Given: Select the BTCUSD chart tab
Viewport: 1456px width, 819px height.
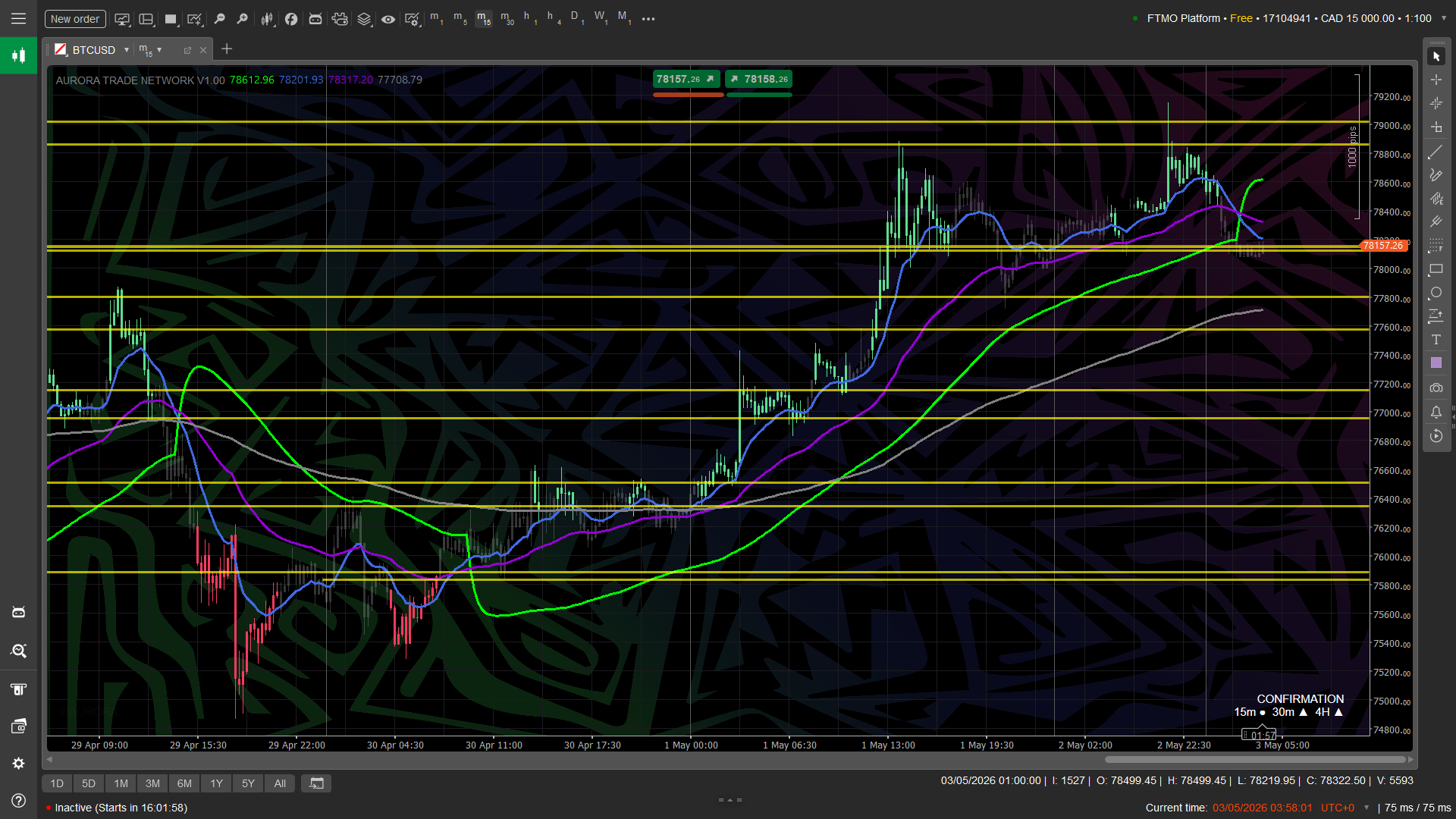Looking at the screenshot, I should [93, 50].
